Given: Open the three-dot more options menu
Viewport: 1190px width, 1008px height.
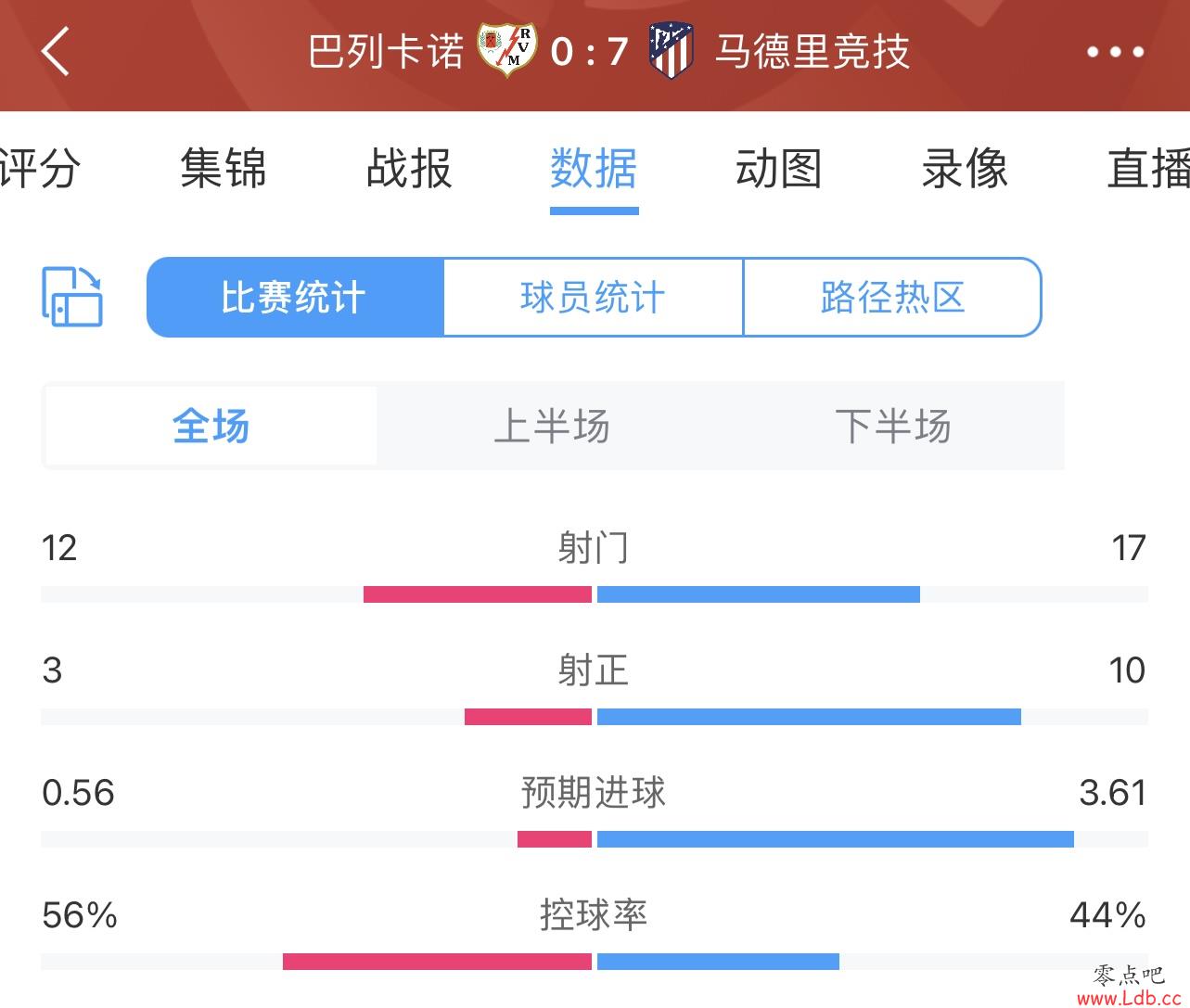Looking at the screenshot, I should point(1115,52).
